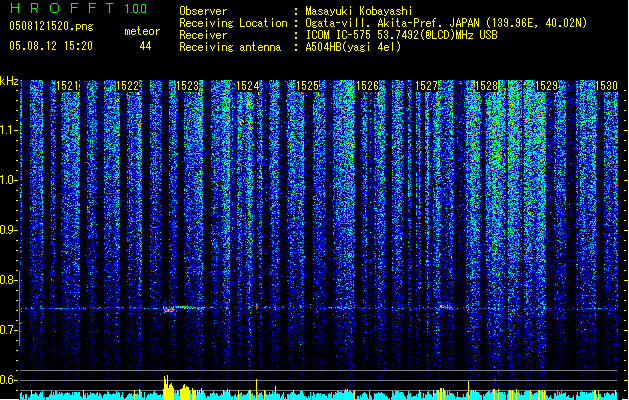Click the 1529 time marker
The height and width of the screenshot is (400, 629).
pos(546,86)
